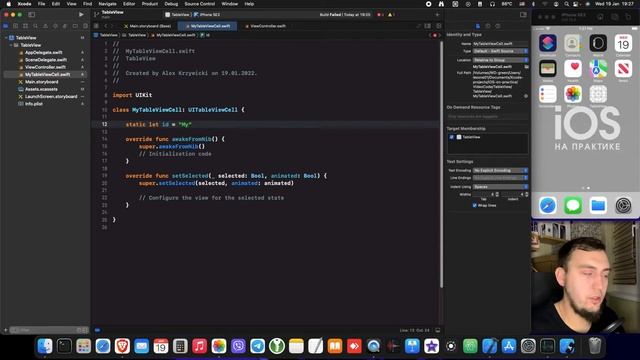Open Maps app in the simulator
The image size is (640, 360).
point(598,69)
